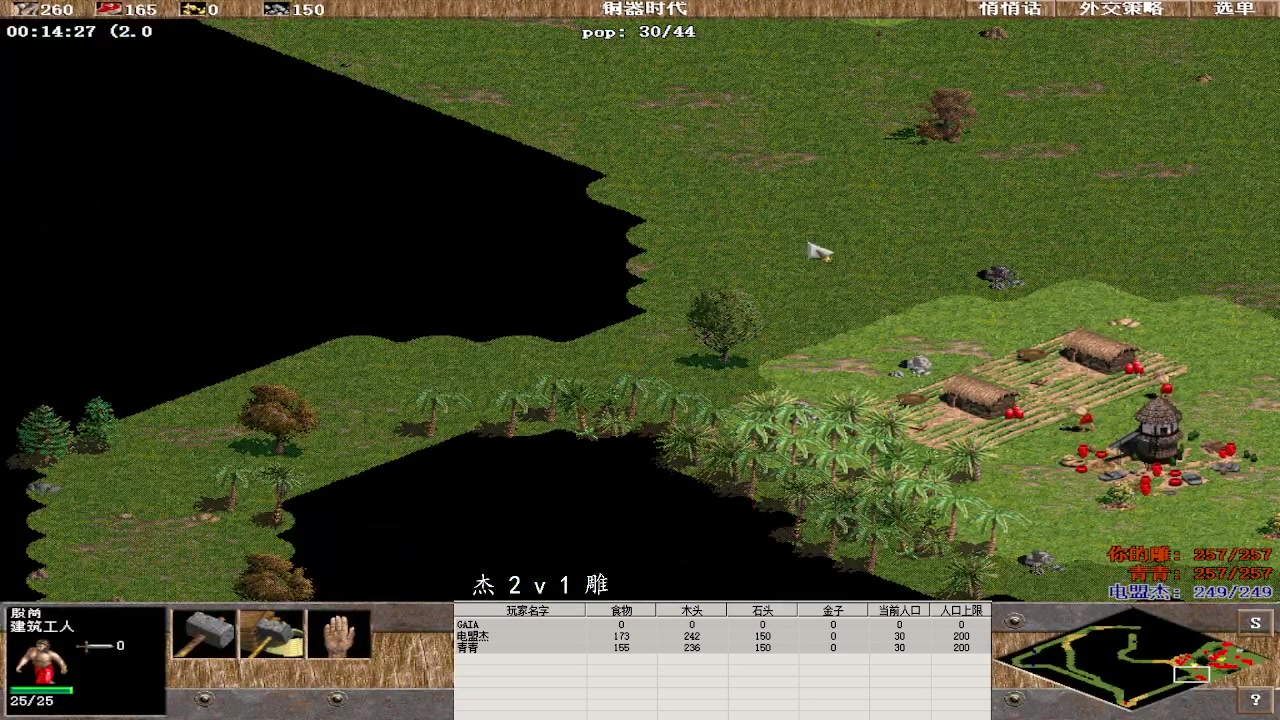Click the white viewport rectangle on minimap
Image resolution: width=1280 pixels, height=720 pixels.
(1191, 673)
